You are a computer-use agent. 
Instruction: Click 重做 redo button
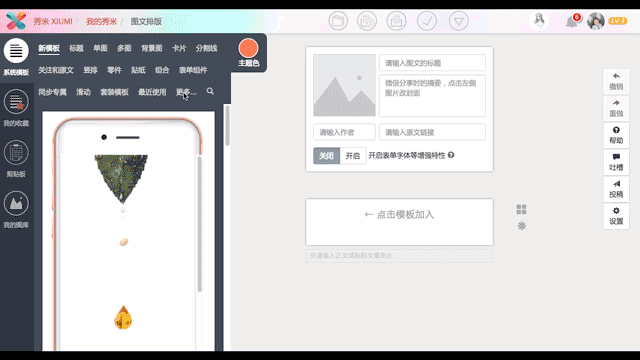pos(616,108)
